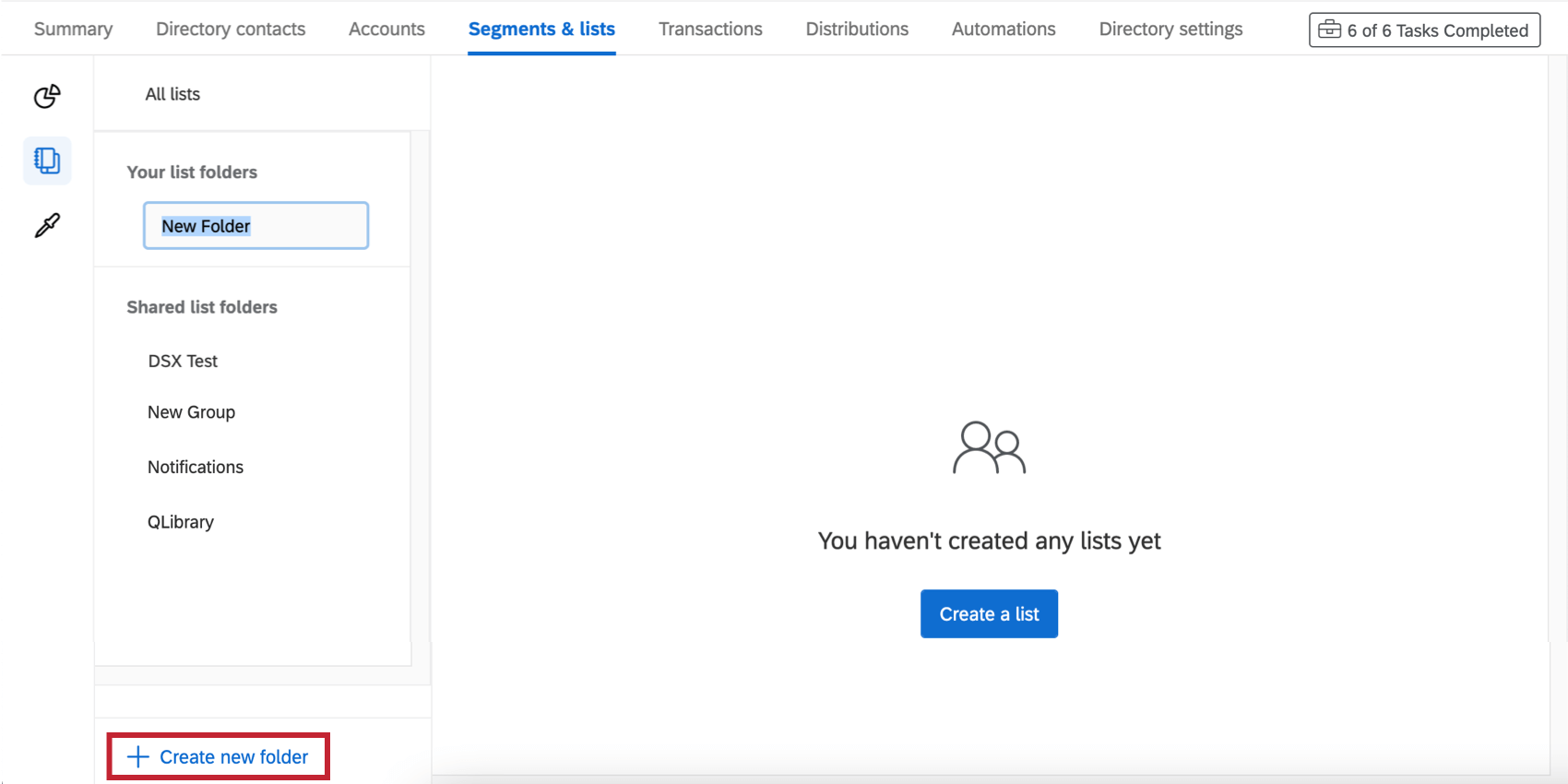The height and width of the screenshot is (784, 1568).
Task: Open the Directory contacts tab
Action: coord(231,29)
